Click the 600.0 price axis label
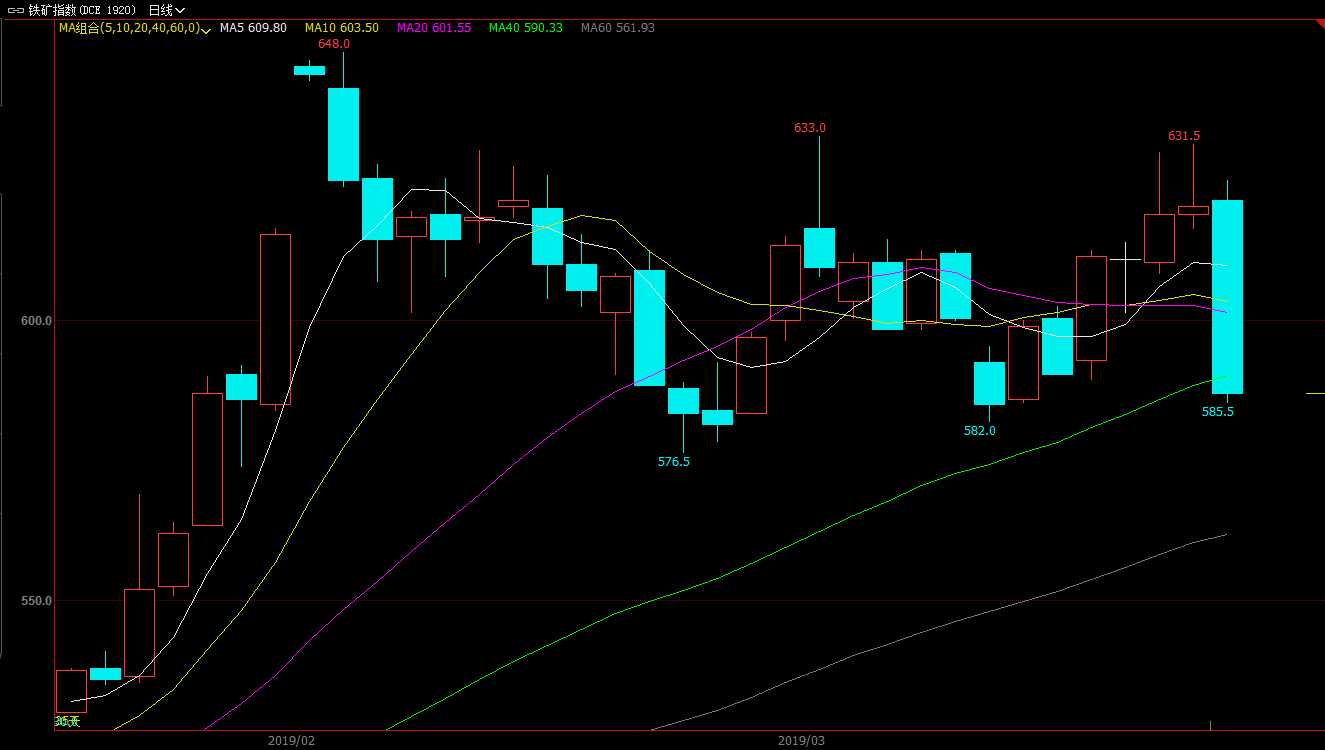 tap(37, 321)
